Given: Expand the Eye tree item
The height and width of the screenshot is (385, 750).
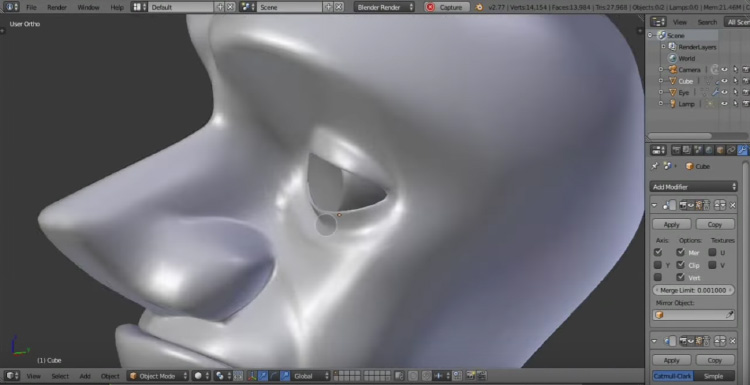Looking at the screenshot, I should click(661, 92).
